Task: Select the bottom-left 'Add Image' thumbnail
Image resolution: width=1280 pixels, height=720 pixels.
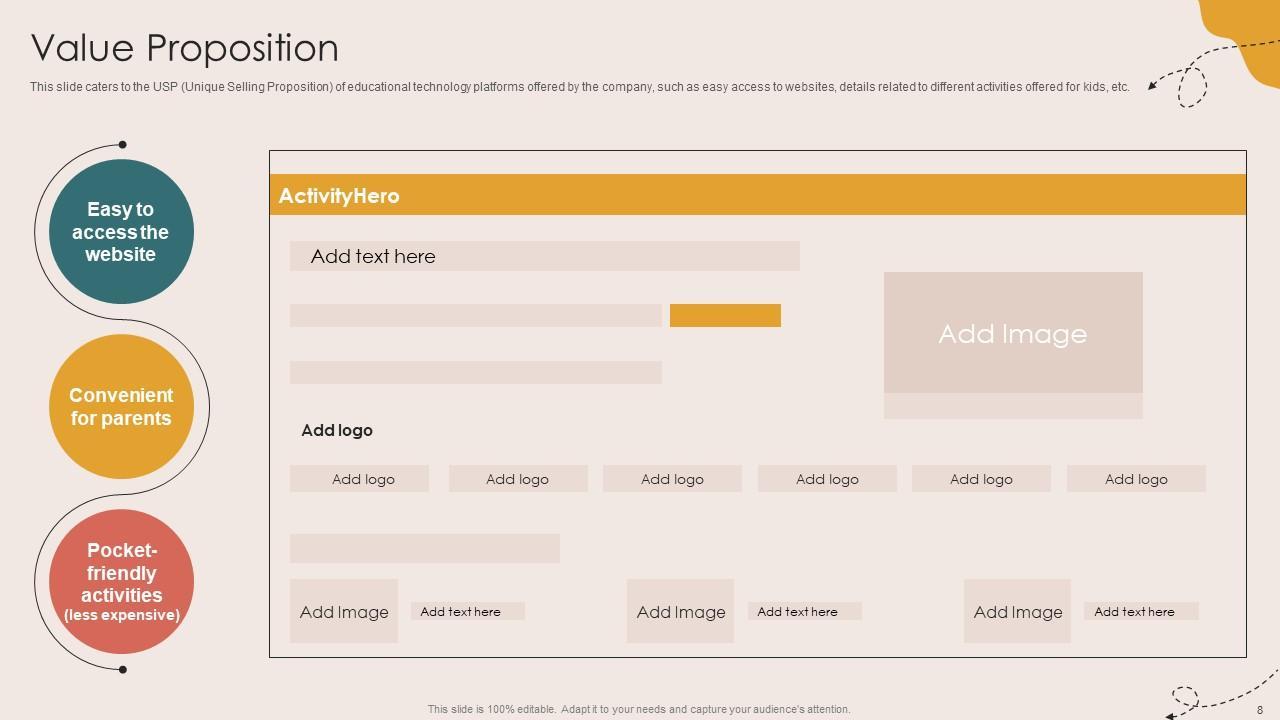Action: [344, 611]
